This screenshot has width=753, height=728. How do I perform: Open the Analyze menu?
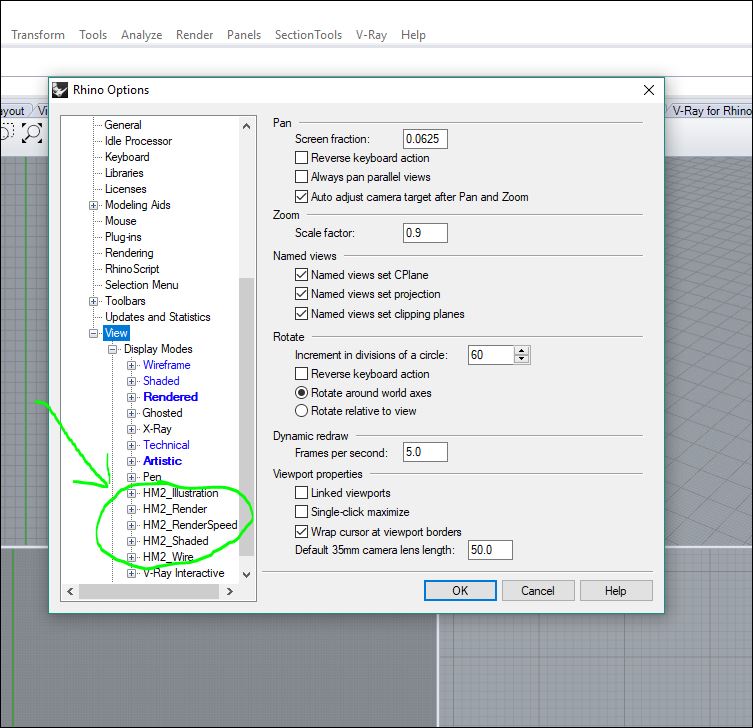(x=142, y=35)
